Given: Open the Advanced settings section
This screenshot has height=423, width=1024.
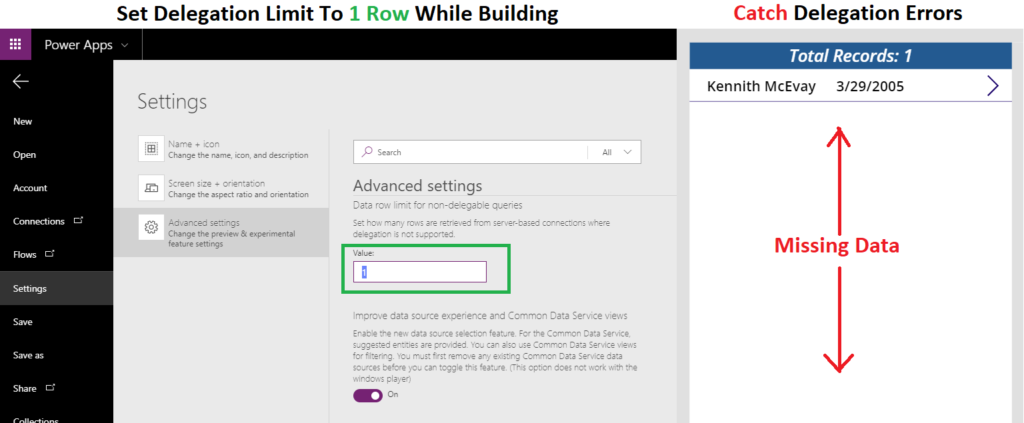Looking at the screenshot, I should click(x=221, y=232).
